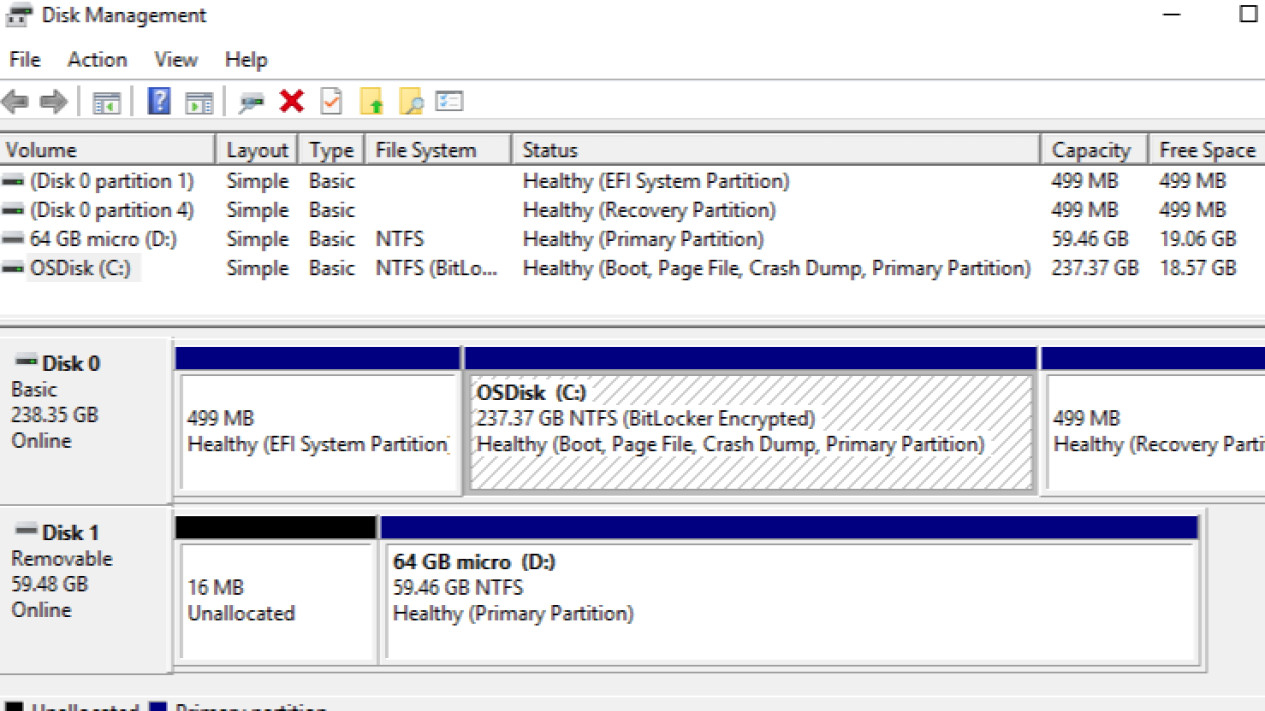This screenshot has height=711, width=1265.
Task: Sort by the Capacity column header
Action: coord(1094,150)
